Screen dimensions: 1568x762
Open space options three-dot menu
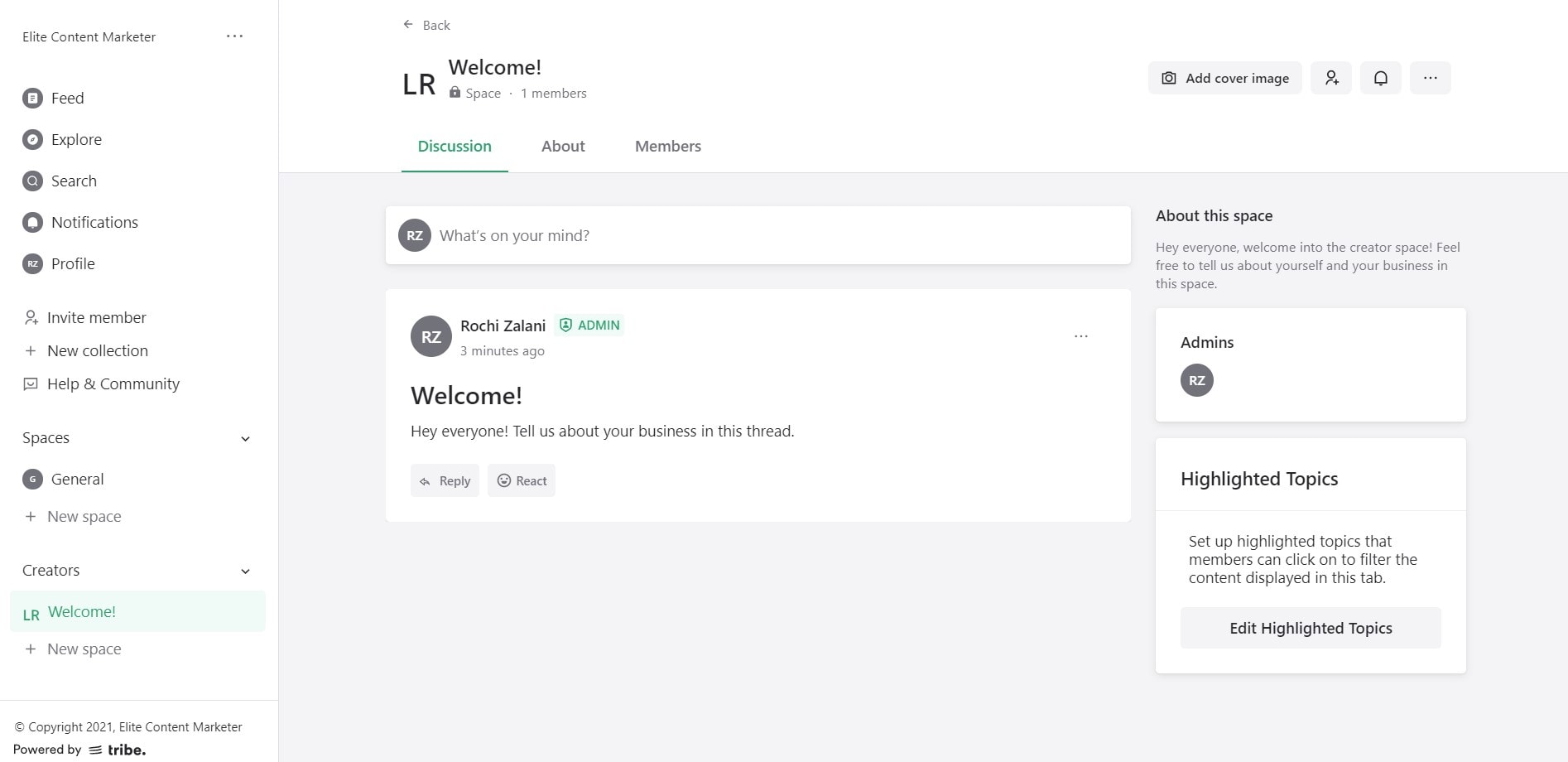tap(1431, 78)
